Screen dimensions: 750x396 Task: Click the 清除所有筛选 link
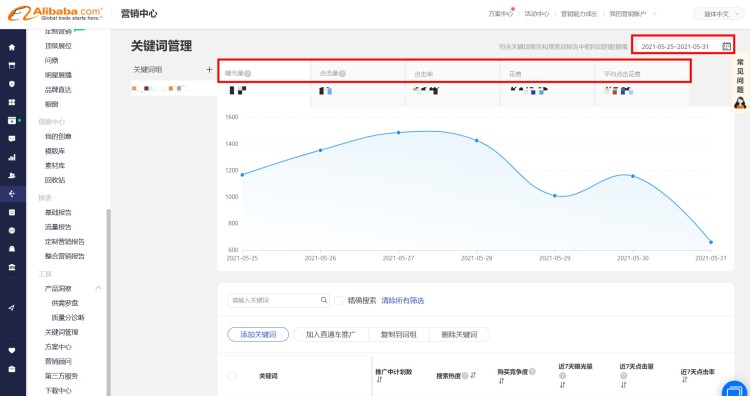pos(403,300)
